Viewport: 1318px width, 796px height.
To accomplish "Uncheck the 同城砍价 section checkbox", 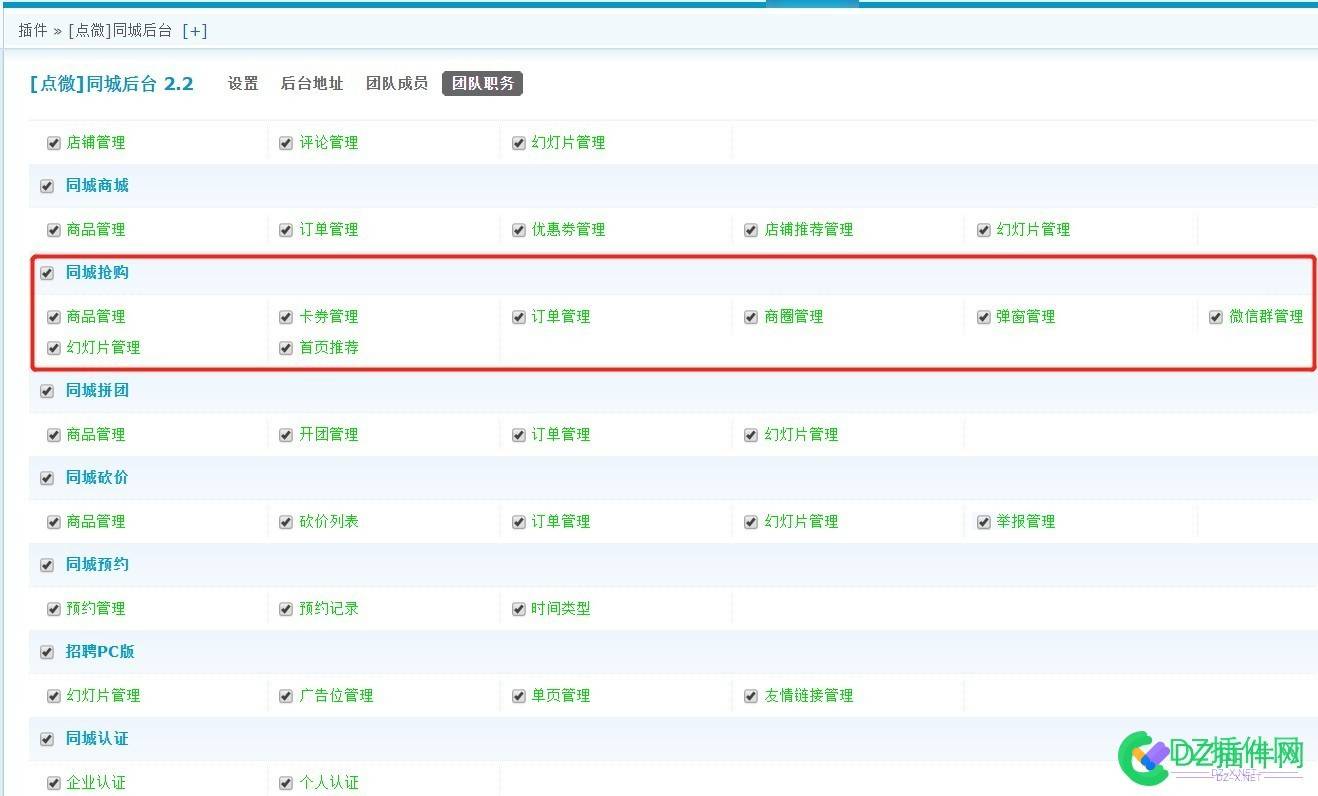I will (x=47, y=478).
